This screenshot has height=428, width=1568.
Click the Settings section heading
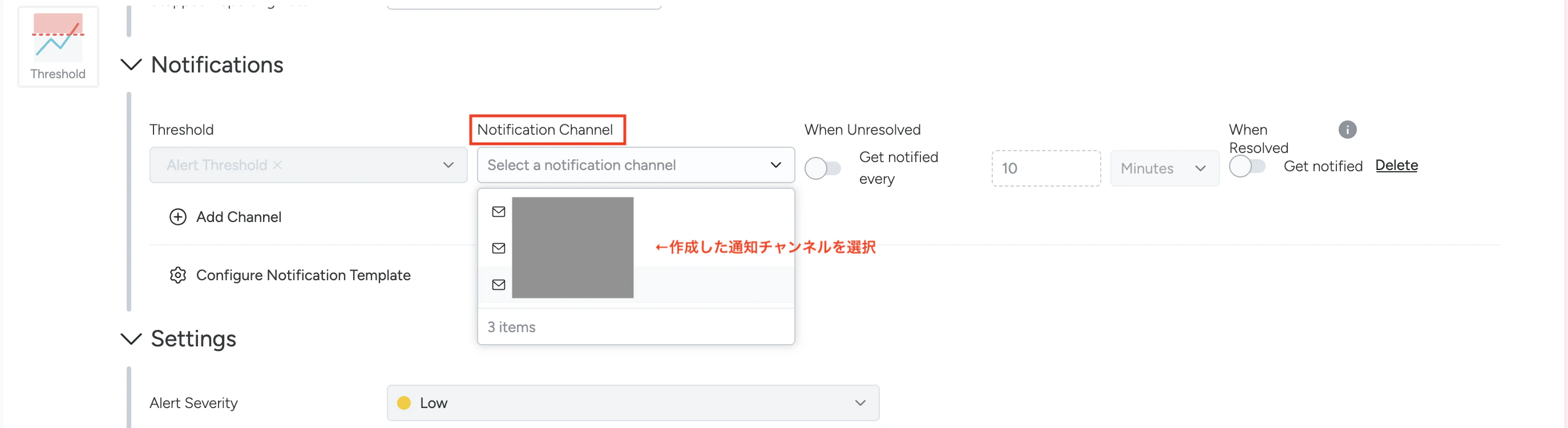[193, 338]
